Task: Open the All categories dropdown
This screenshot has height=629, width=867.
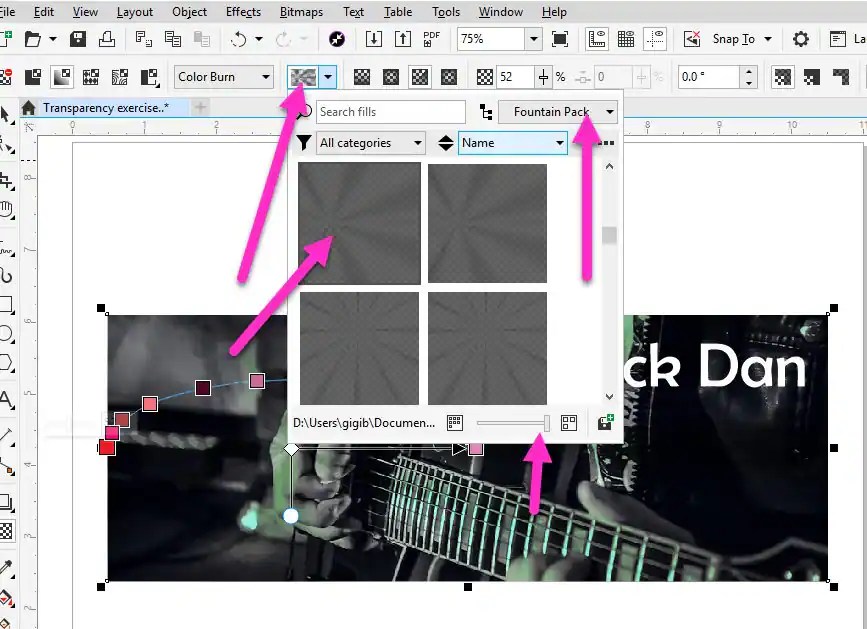Action: pos(370,143)
